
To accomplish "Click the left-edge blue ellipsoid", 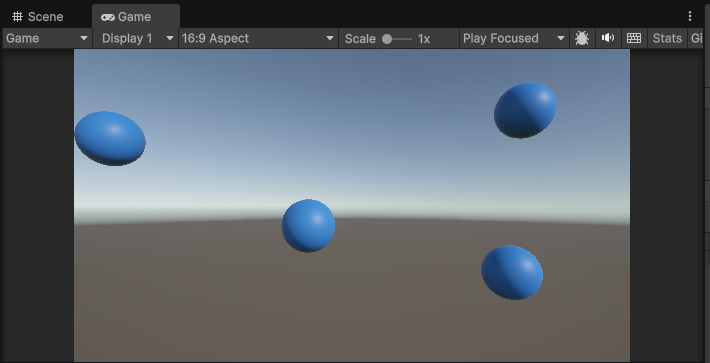I will point(110,139).
